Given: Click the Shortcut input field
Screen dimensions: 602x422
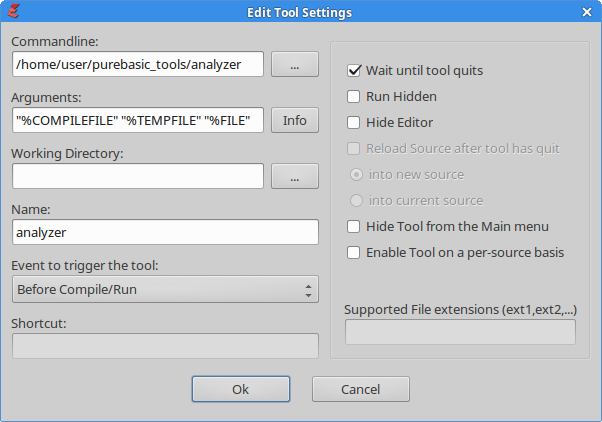Looking at the screenshot, I should (x=165, y=346).
